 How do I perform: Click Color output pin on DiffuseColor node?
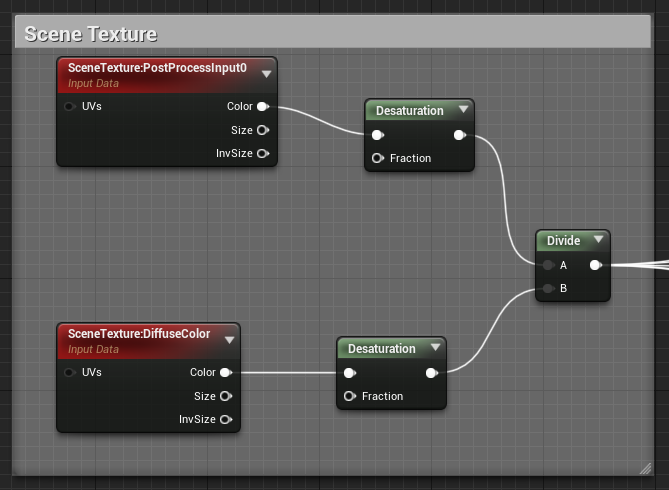pyautogui.click(x=225, y=372)
